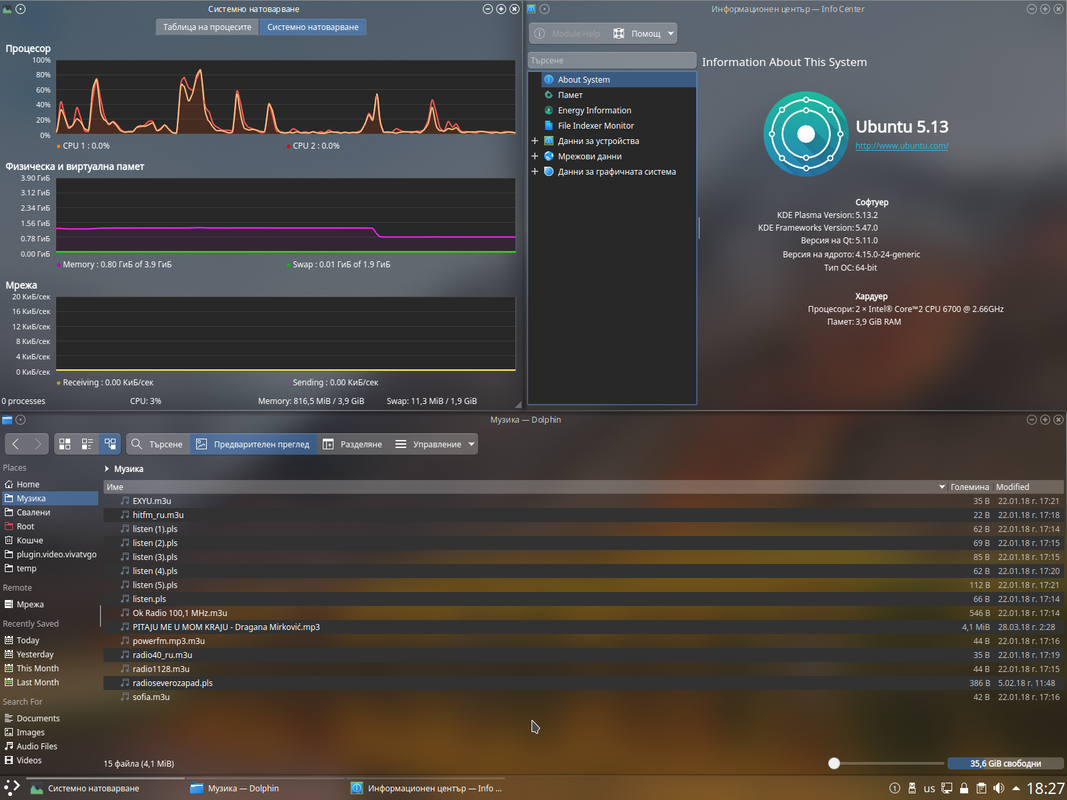Expand Мрежови данни tree node

click(x=535, y=156)
